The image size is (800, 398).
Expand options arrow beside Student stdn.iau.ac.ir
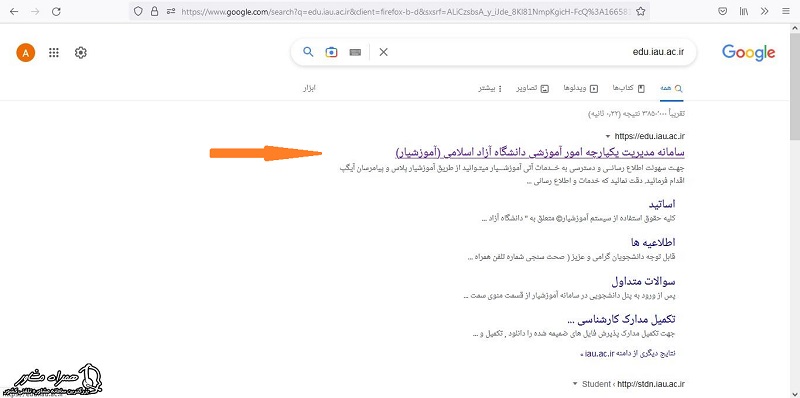tap(576, 384)
